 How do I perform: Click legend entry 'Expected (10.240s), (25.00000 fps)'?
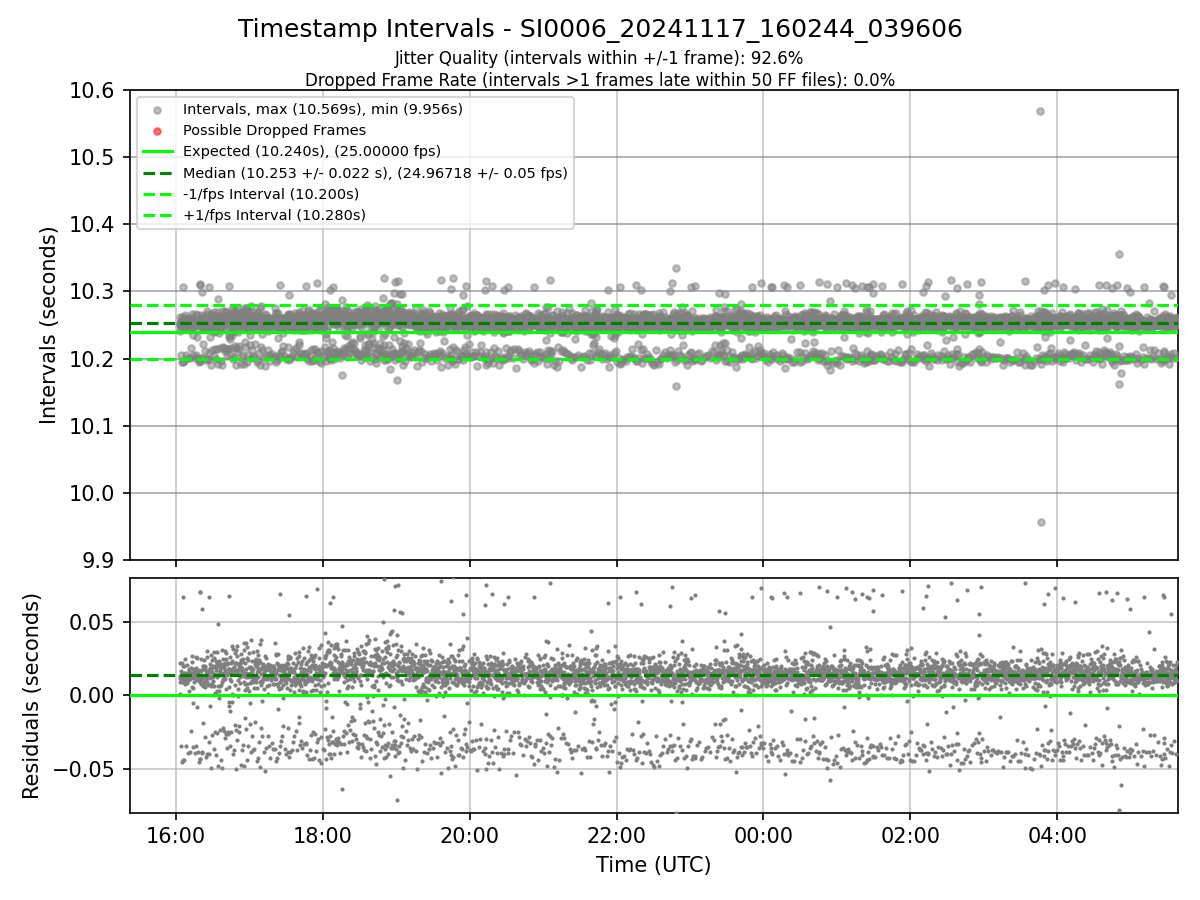click(311, 151)
